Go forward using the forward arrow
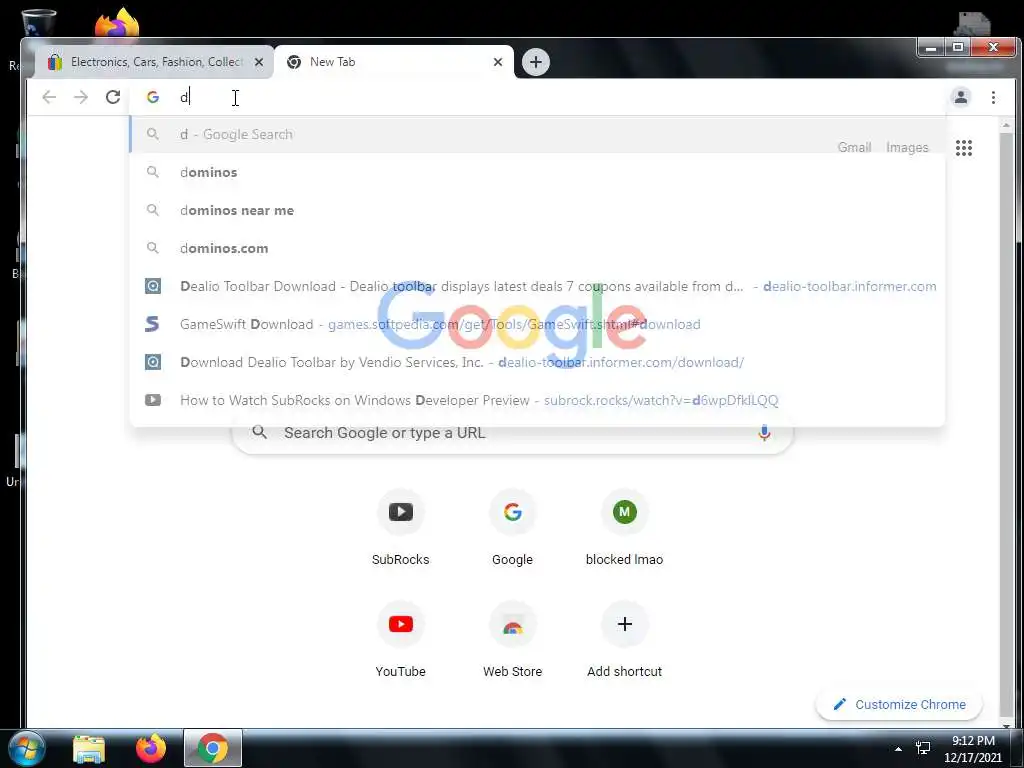 [81, 97]
